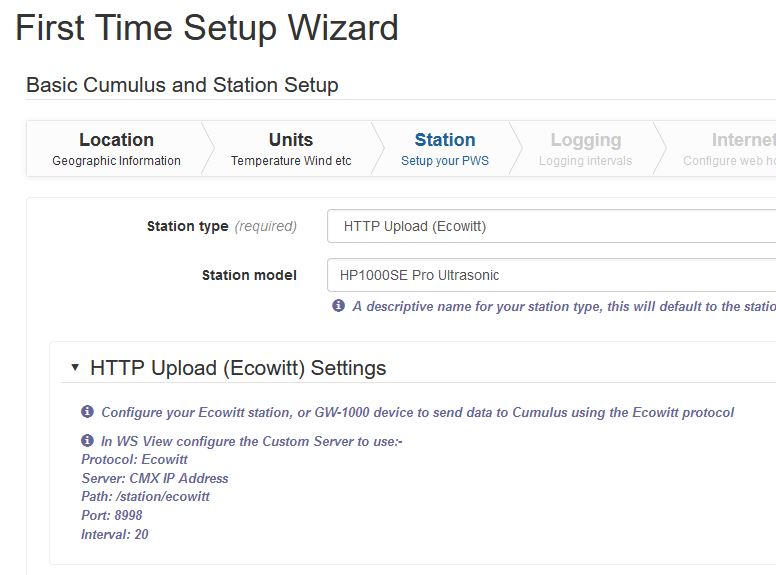Click the "Basic Cumulus and Station Setup" heading
Image resolution: width=776 pixels, height=575 pixels.
point(182,85)
